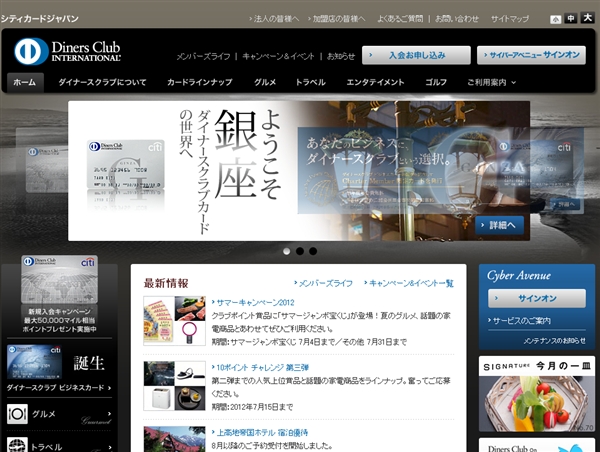Show the third carousel slide dot

(313, 251)
